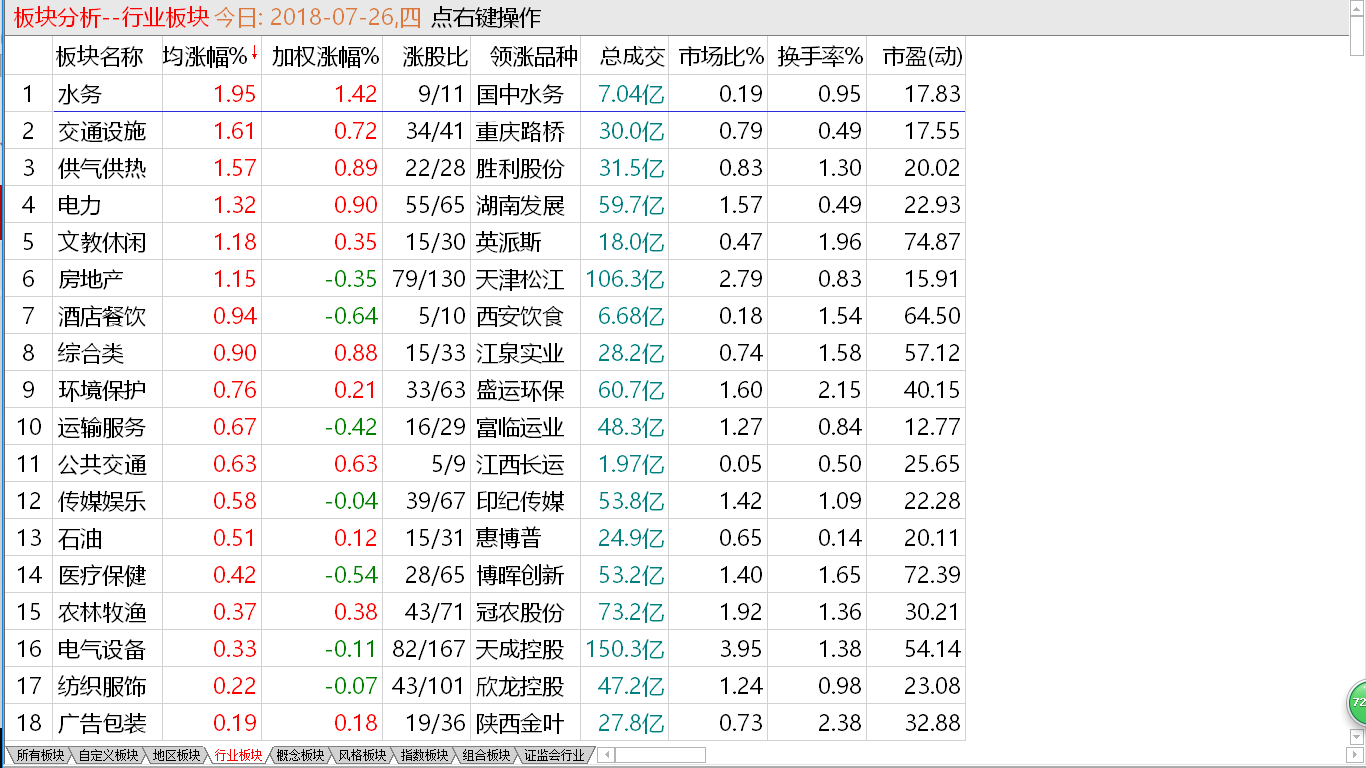Select the 综合类 sector
Screen dimensions: 1366x768
[91, 353]
